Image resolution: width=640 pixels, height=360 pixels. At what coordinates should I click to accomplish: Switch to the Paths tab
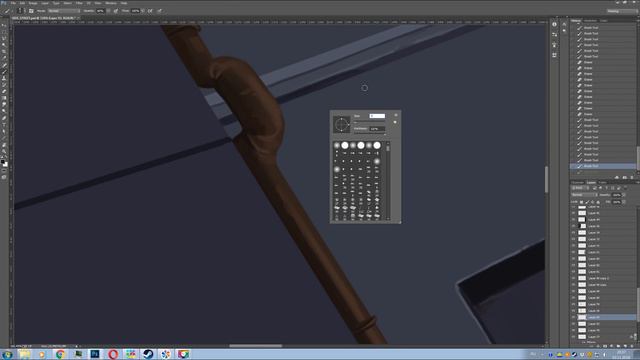coord(602,182)
